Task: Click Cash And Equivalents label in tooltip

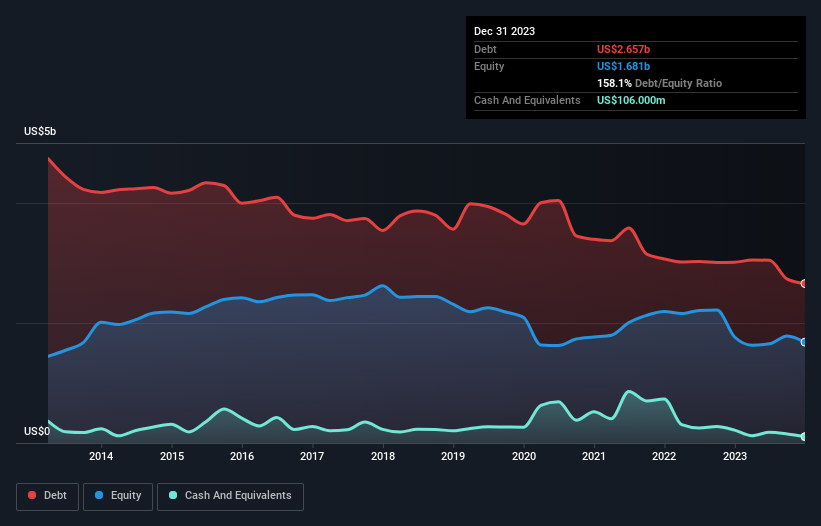Action: coord(527,100)
